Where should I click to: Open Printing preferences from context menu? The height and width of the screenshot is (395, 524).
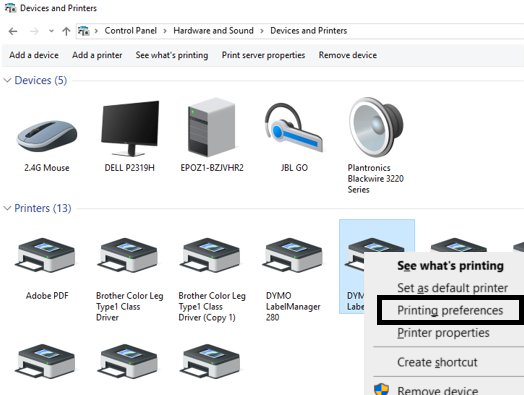[450, 310]
